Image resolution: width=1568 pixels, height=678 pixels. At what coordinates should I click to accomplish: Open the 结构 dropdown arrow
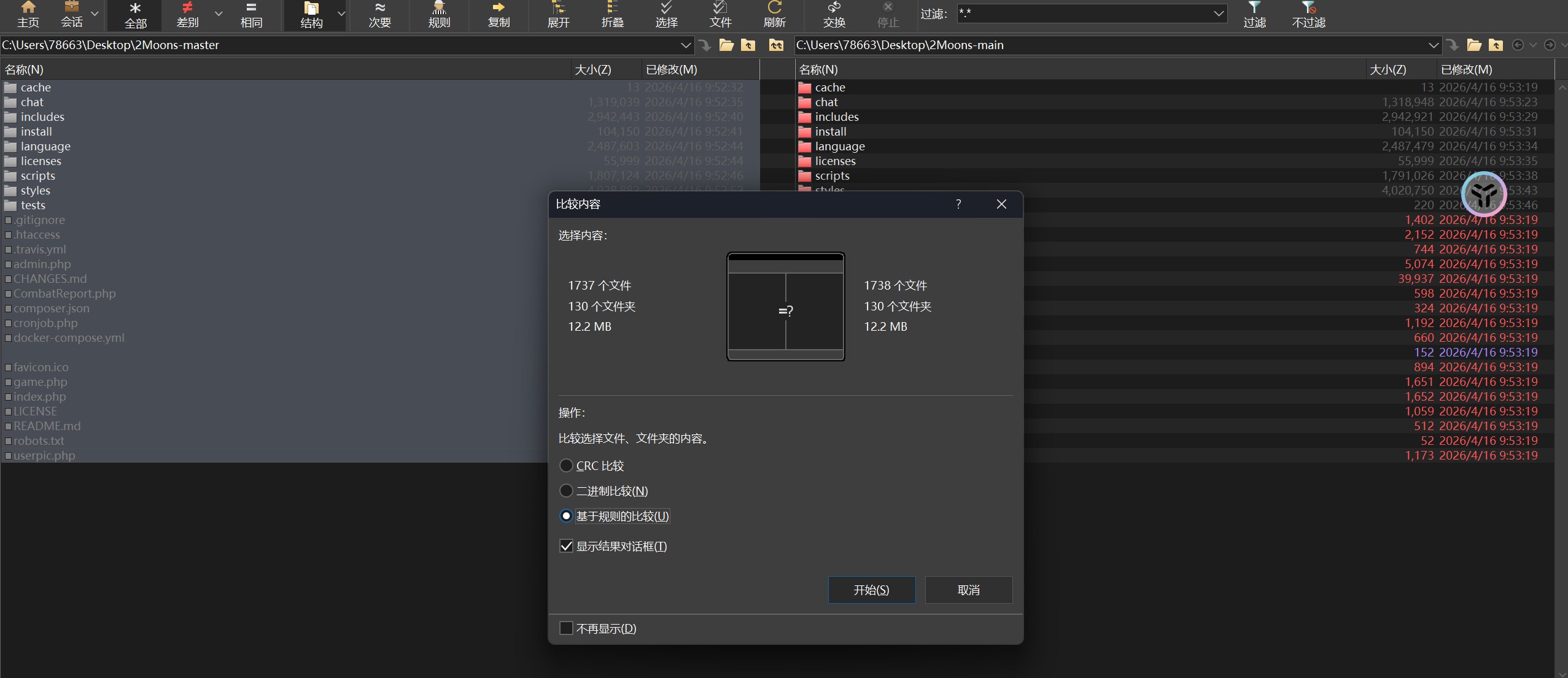point(341,13)
